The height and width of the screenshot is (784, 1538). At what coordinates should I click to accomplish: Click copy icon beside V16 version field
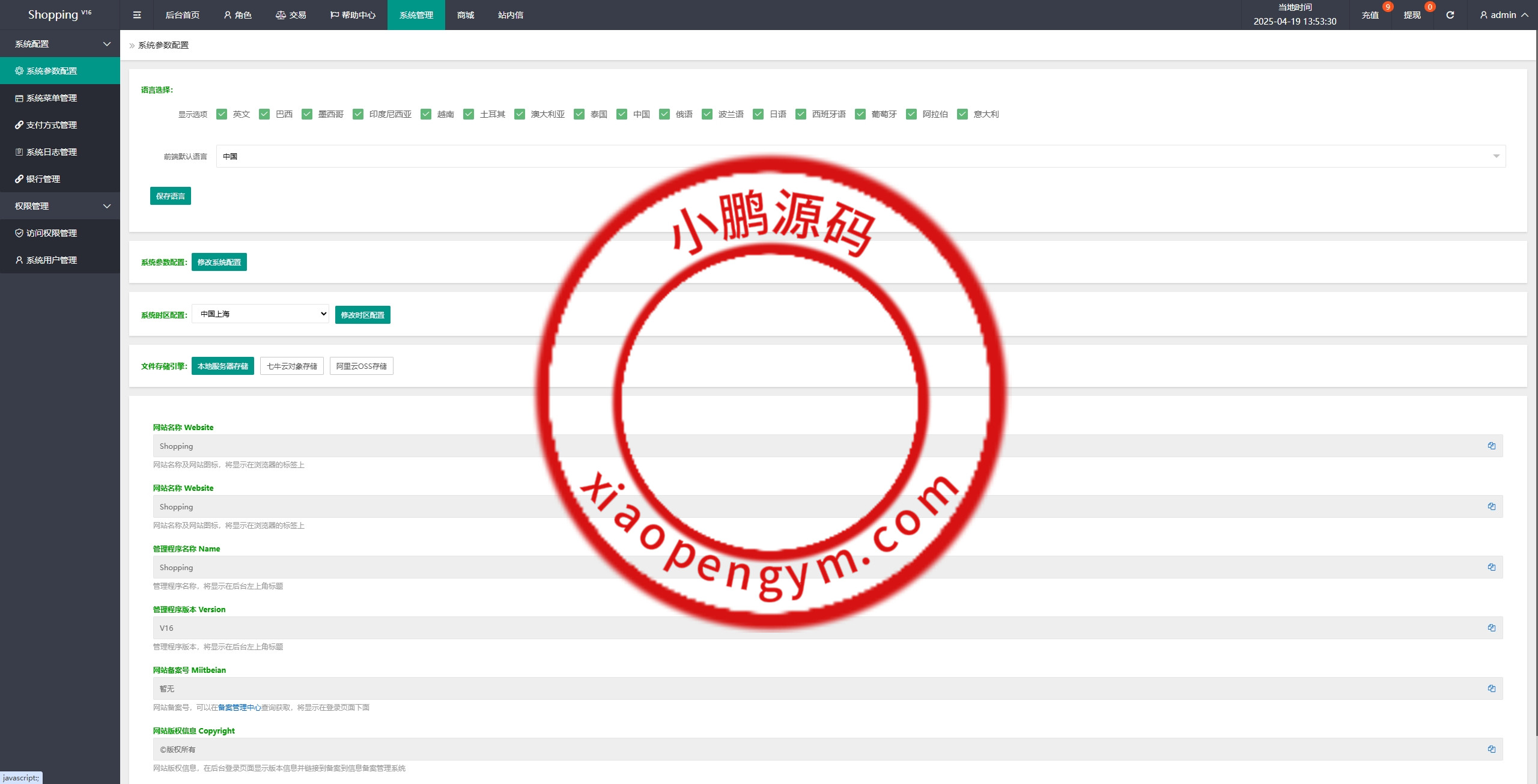click(x=1491, y=628)
